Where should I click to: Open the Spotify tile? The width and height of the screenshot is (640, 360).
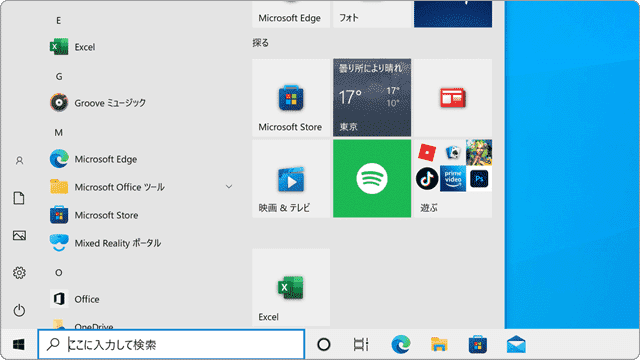pos(372,178)
